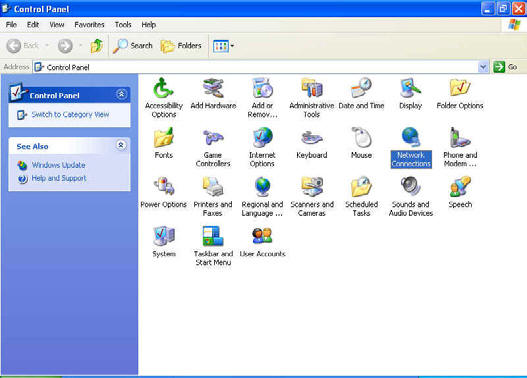Open the User Accounts icon
This screenshot has height=378, width=527.
tap(262, 236)
